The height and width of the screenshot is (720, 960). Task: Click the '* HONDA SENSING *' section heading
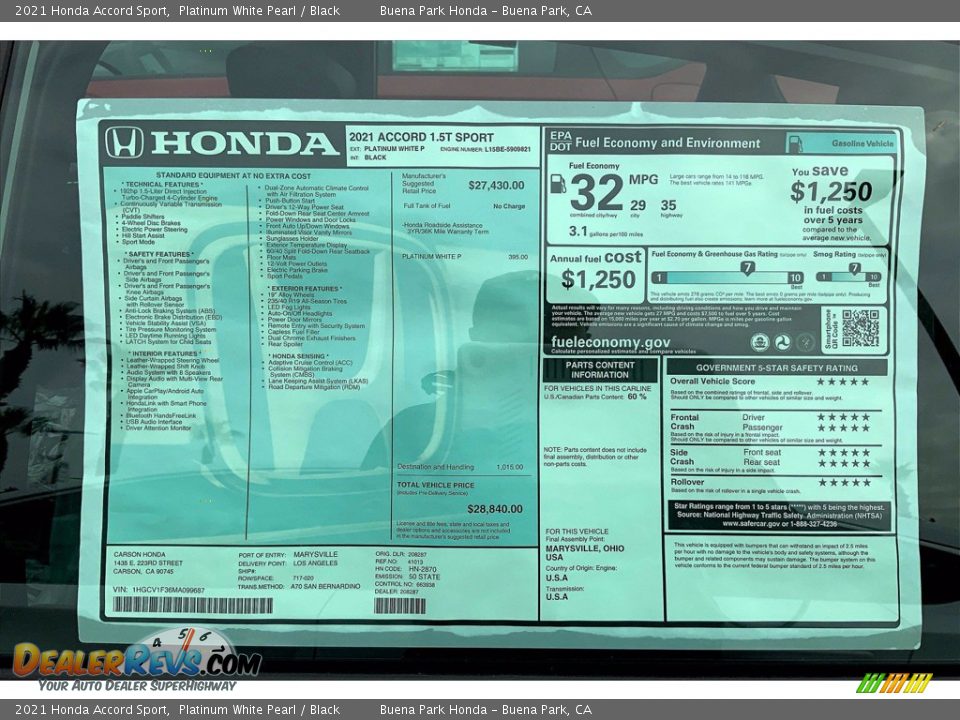point(298,356)
